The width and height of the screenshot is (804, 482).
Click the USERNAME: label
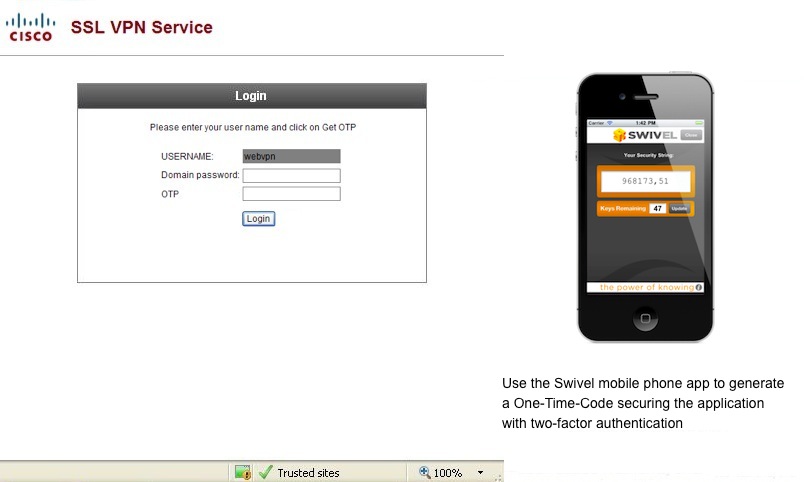click(187, 156)
